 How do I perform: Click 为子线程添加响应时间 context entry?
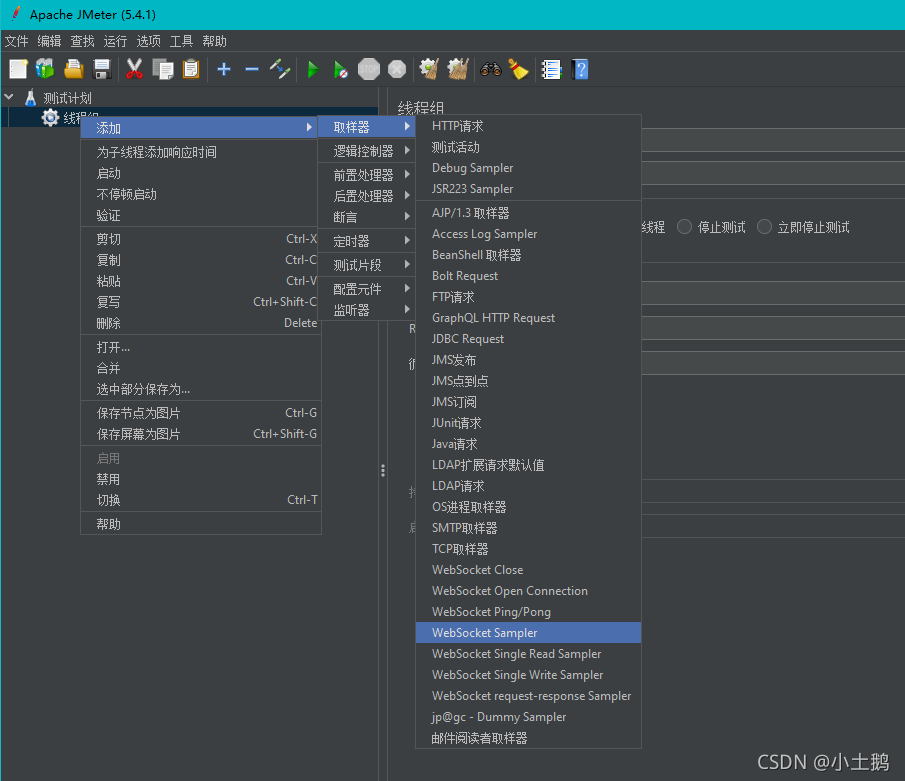[201, 152]
